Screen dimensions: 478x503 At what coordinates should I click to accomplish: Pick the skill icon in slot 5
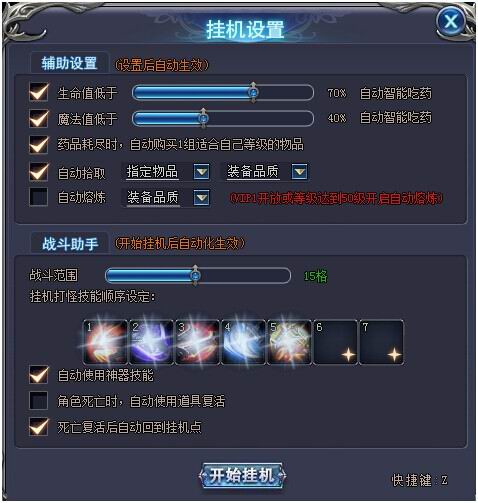click(x=290, y=342)
